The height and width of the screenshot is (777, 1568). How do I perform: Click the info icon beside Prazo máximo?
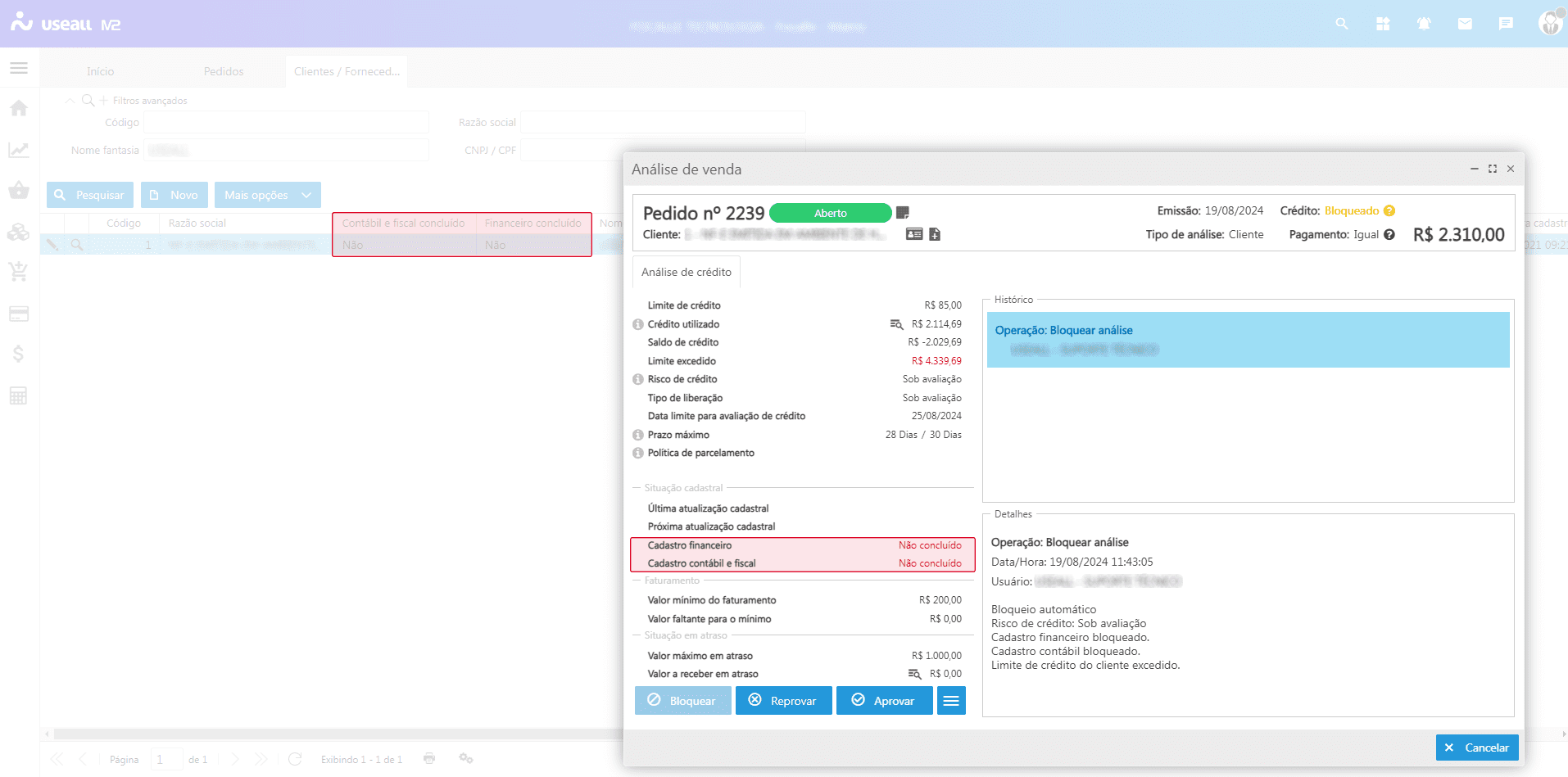point(638,435)
